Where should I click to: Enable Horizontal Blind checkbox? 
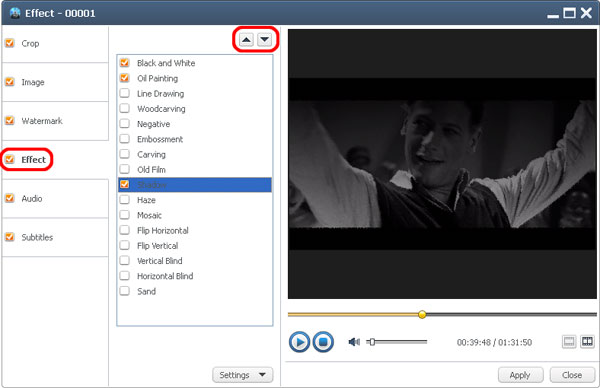click(124, 276)
